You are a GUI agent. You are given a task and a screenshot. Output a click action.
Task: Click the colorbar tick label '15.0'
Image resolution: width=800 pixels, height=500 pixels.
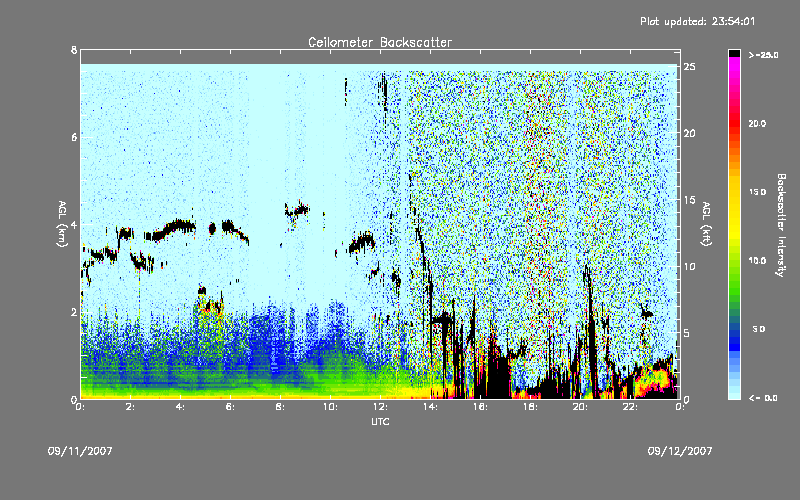pyautogui.click(x=757, y=192)
